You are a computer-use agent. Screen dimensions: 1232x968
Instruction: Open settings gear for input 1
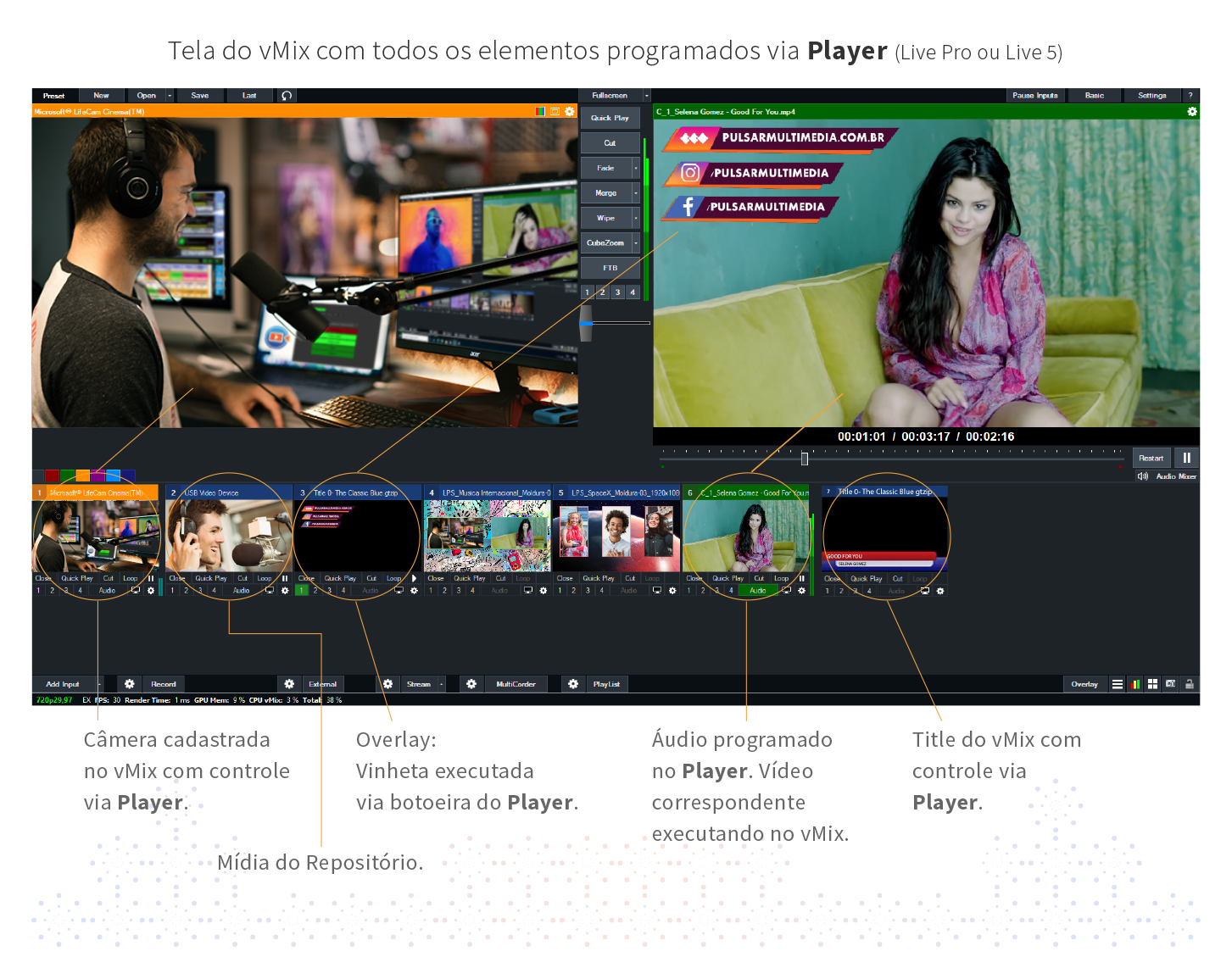point(151,591)
